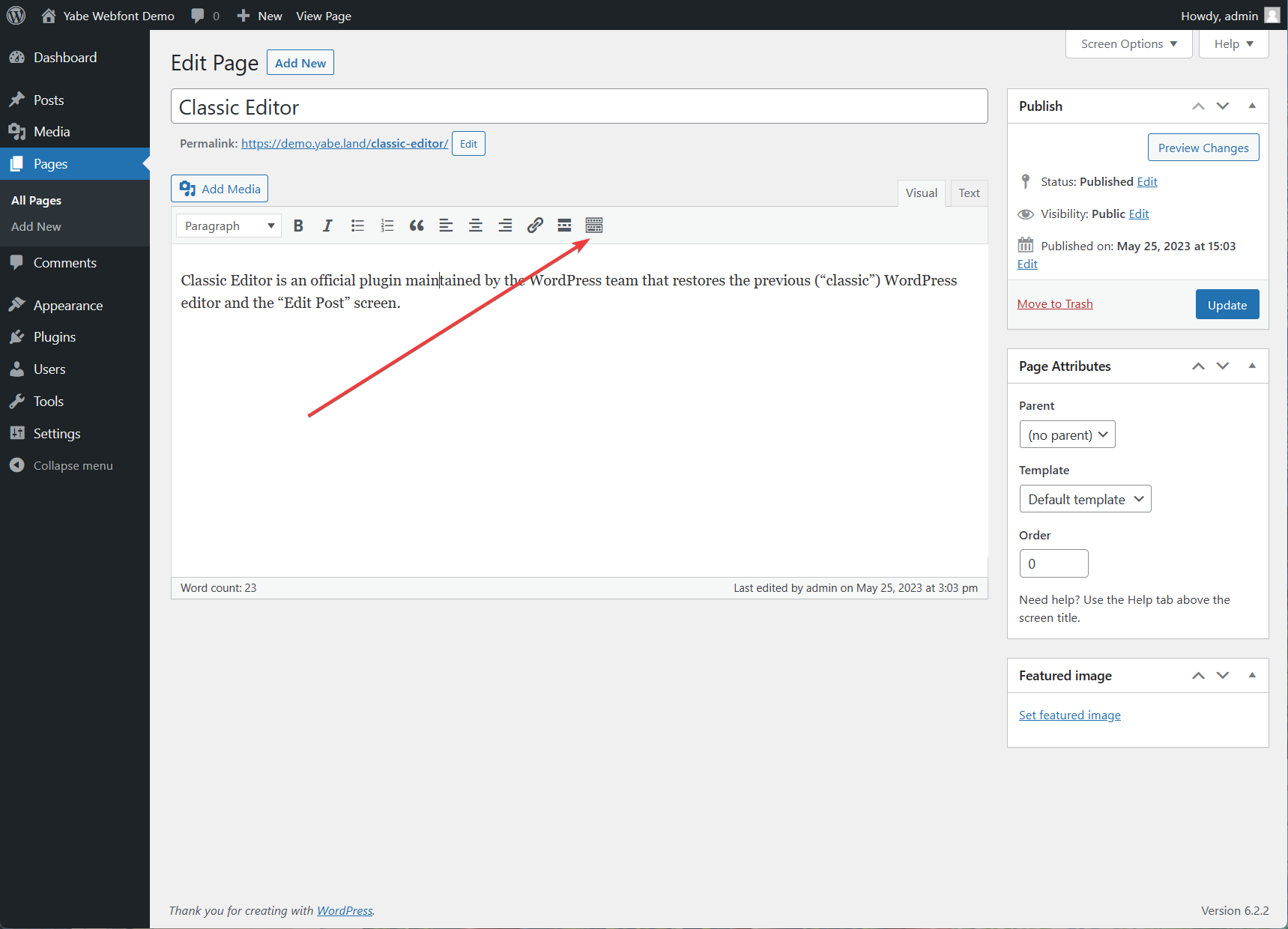Viewport: 1288px width, 929px height.
Task: Select All Pages submenu item
Action: coord(36,200)
